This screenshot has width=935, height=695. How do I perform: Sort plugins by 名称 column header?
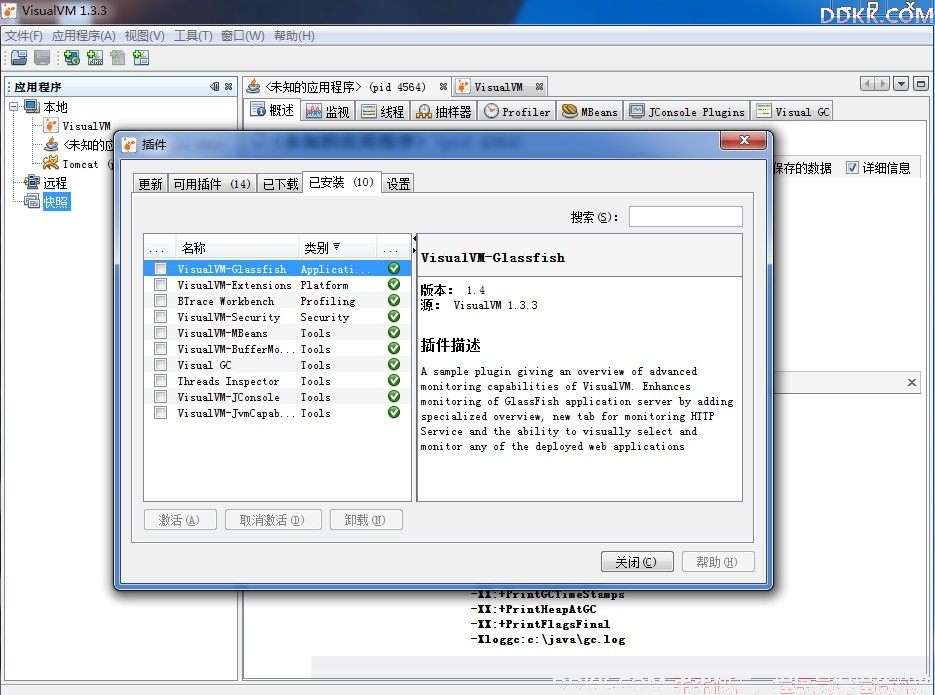[x=237, y=247]
